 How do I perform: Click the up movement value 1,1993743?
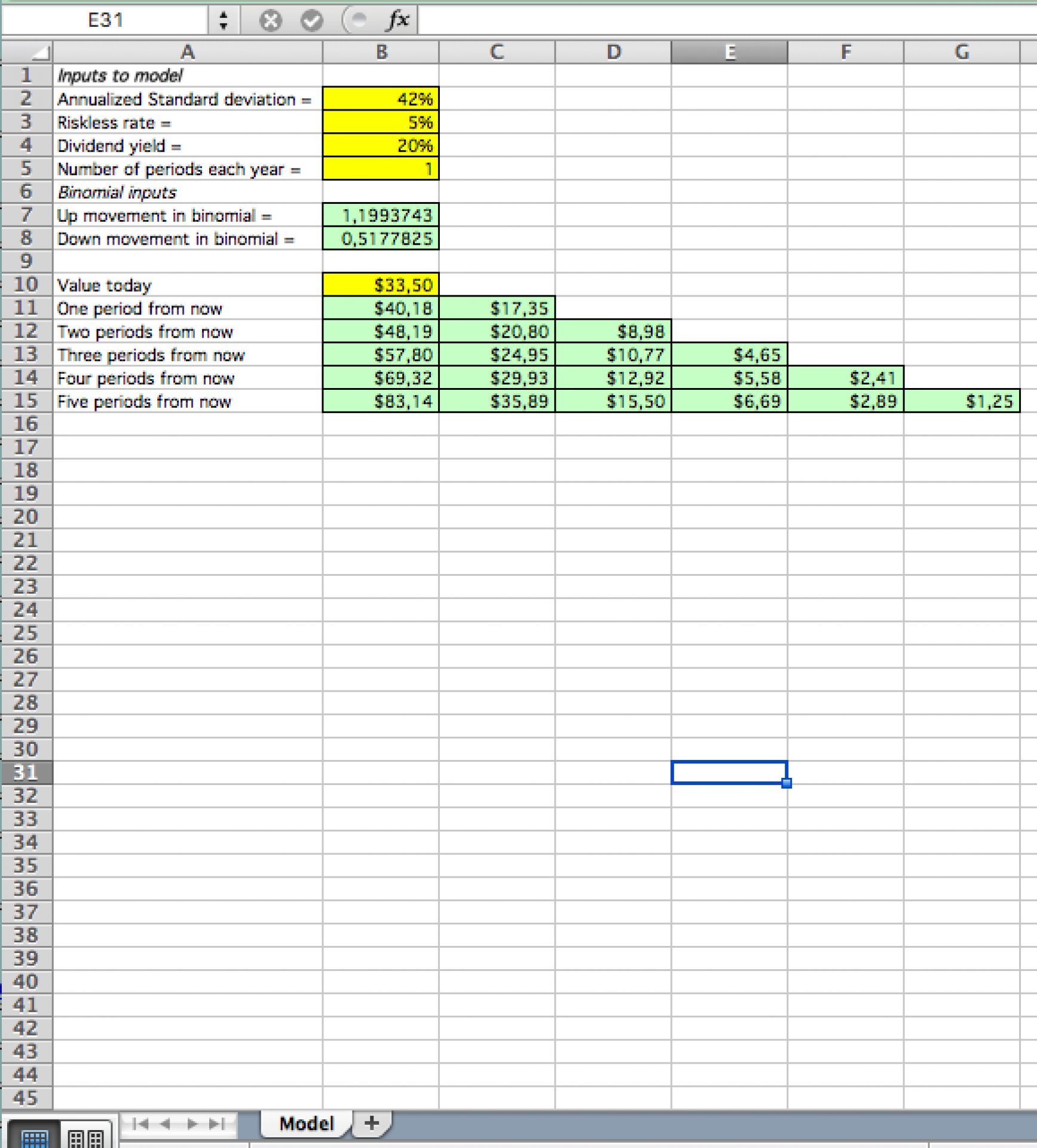(x=381, y=215)
